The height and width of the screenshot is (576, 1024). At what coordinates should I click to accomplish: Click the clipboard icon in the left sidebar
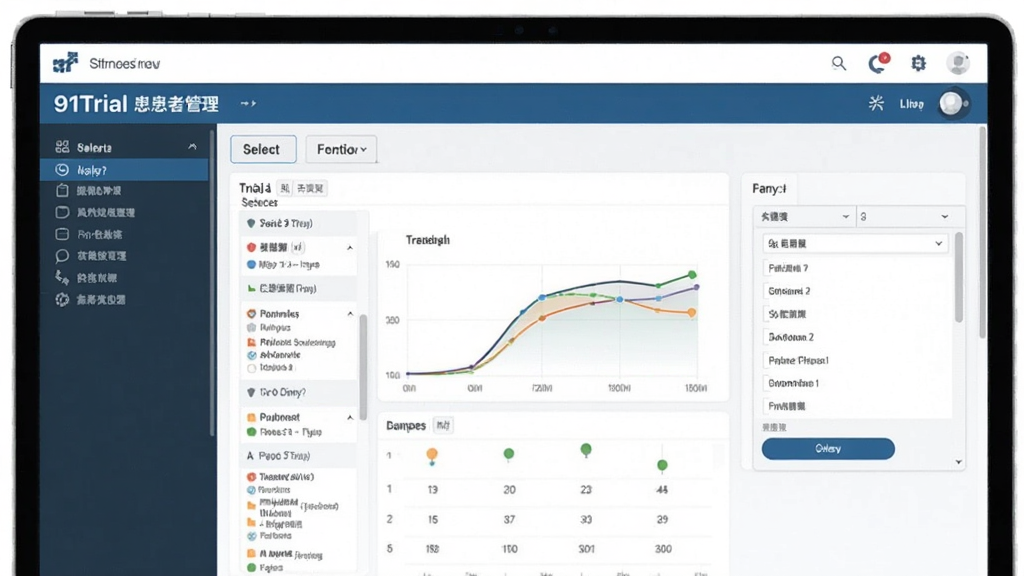(62, 191)
